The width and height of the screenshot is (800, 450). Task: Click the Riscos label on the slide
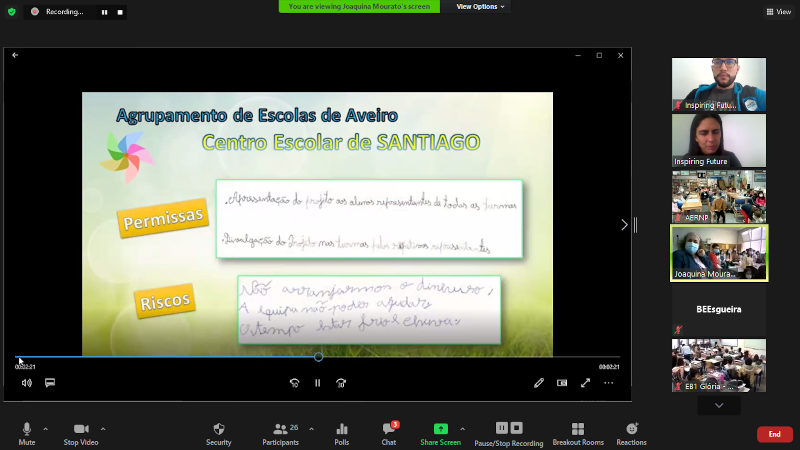(164, 301)
